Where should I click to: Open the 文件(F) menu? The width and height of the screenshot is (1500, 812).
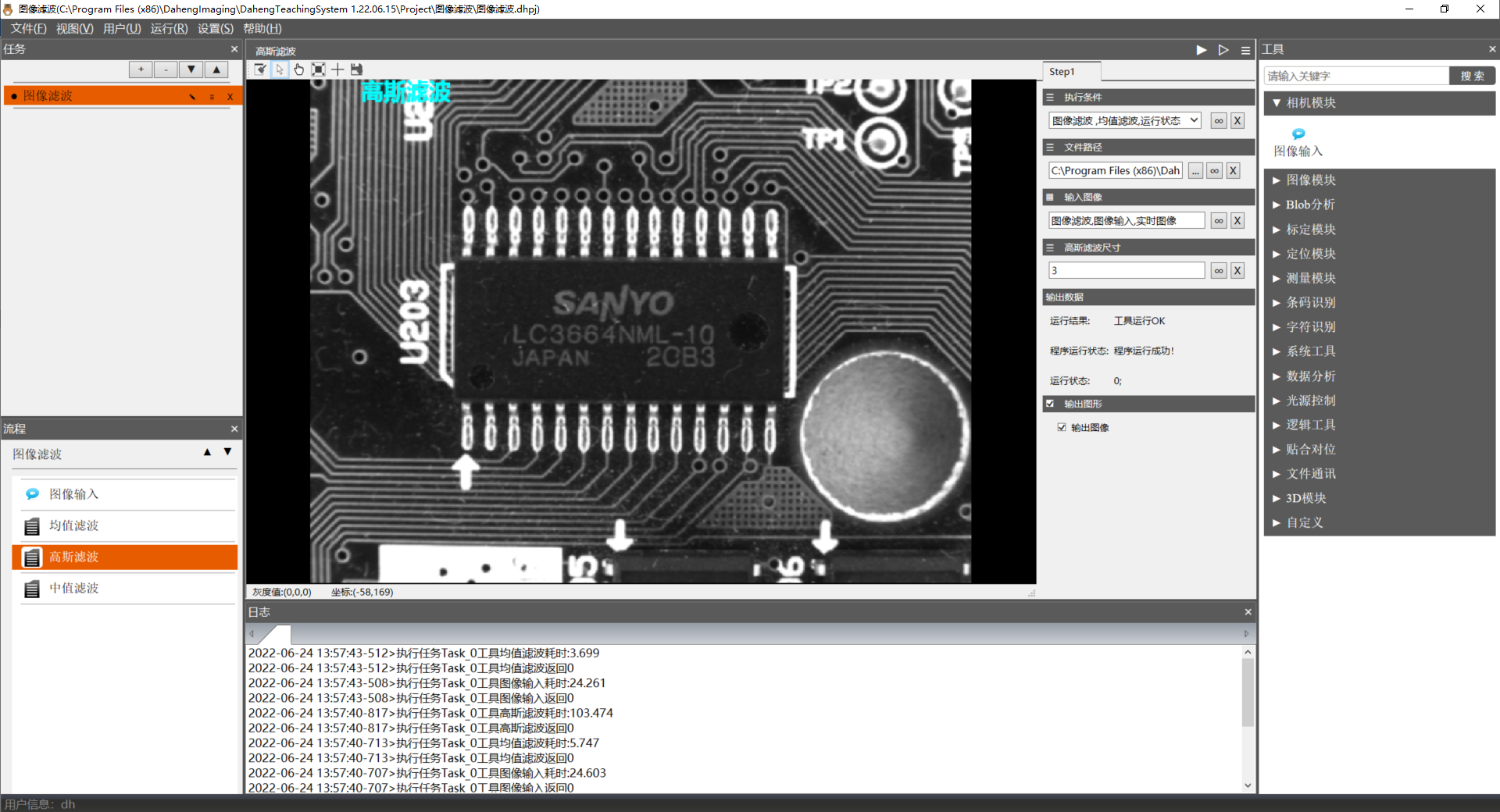28,29
